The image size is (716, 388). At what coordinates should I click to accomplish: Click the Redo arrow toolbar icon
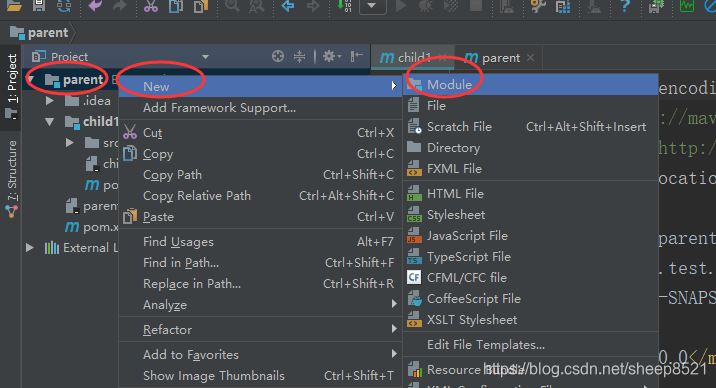(120, 5)
